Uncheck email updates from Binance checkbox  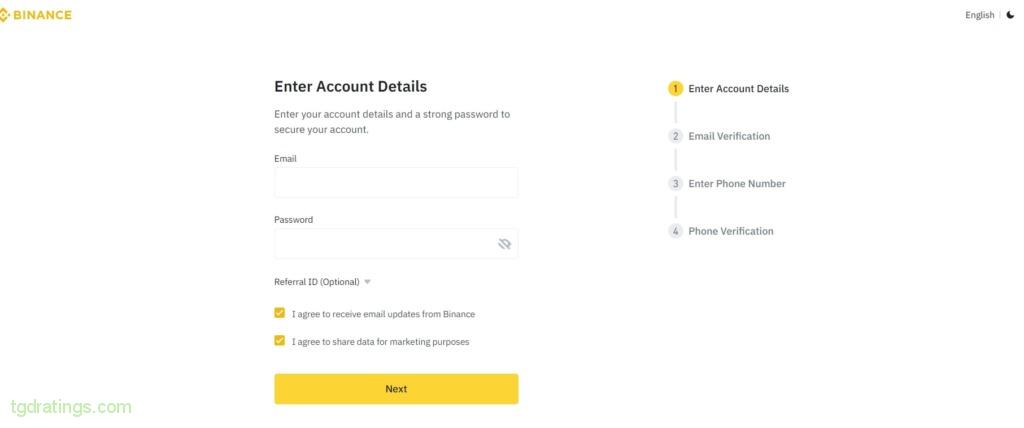click(280, 313)
